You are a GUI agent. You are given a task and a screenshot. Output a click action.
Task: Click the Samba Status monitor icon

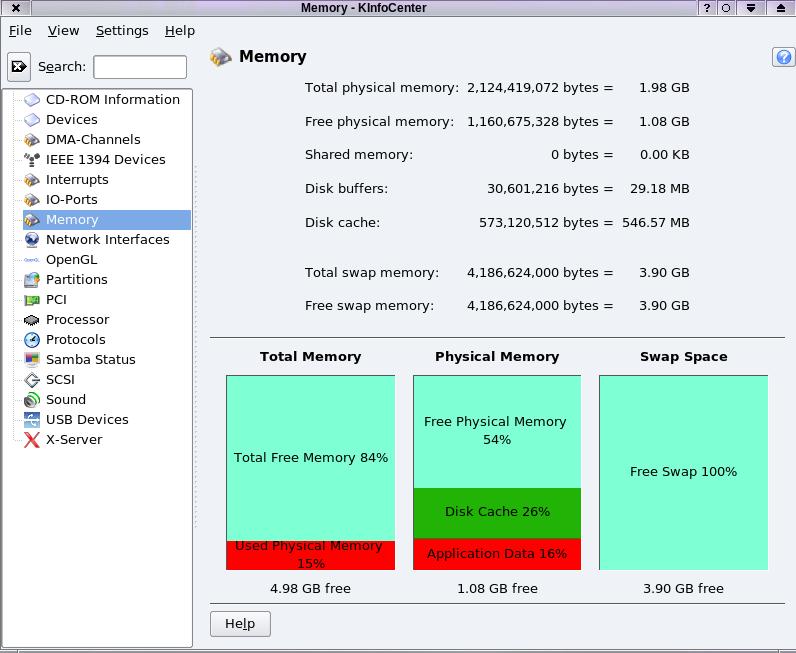(x=31, y=360)
